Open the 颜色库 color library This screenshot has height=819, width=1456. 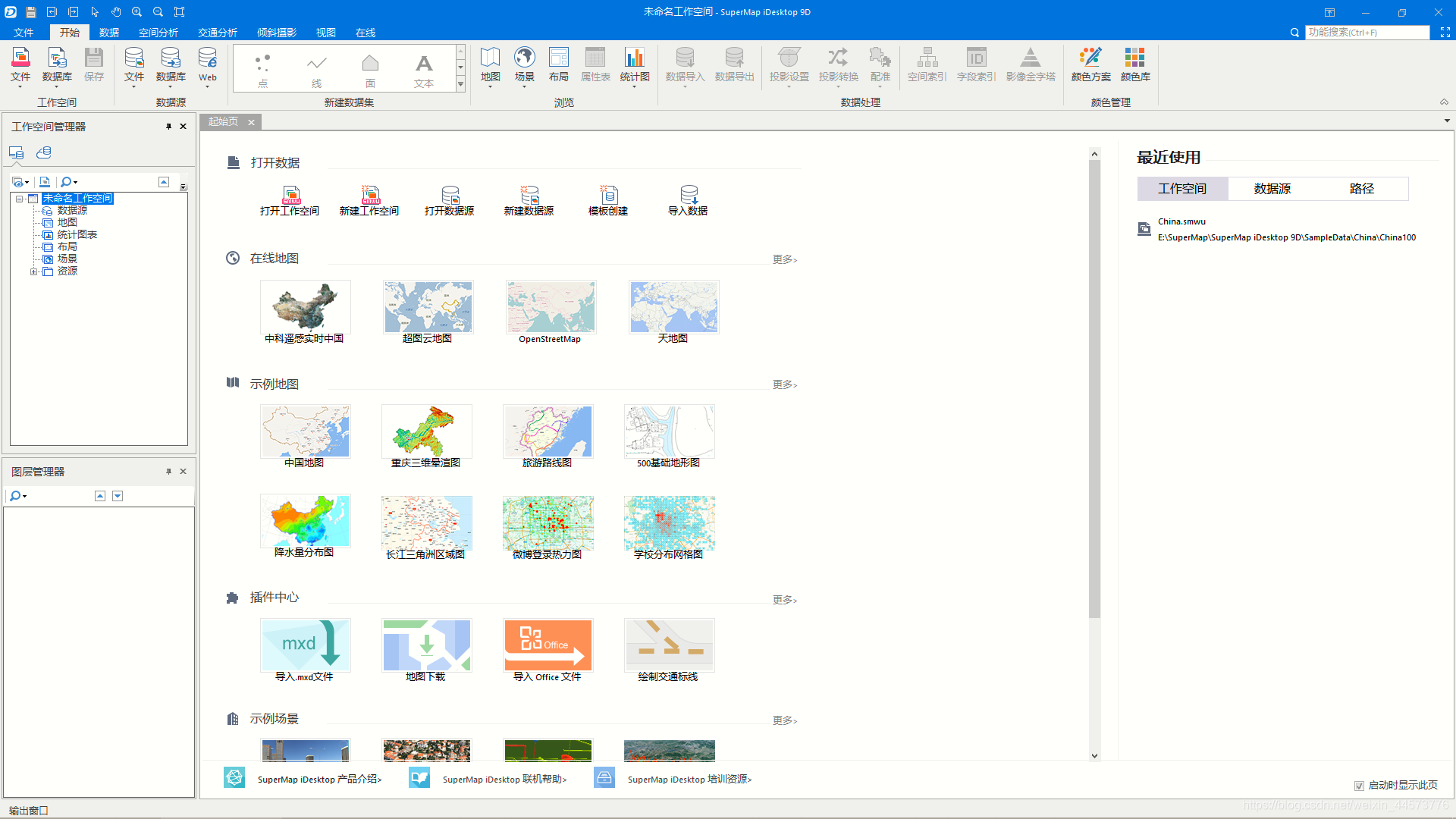(x=1135, y=64)
